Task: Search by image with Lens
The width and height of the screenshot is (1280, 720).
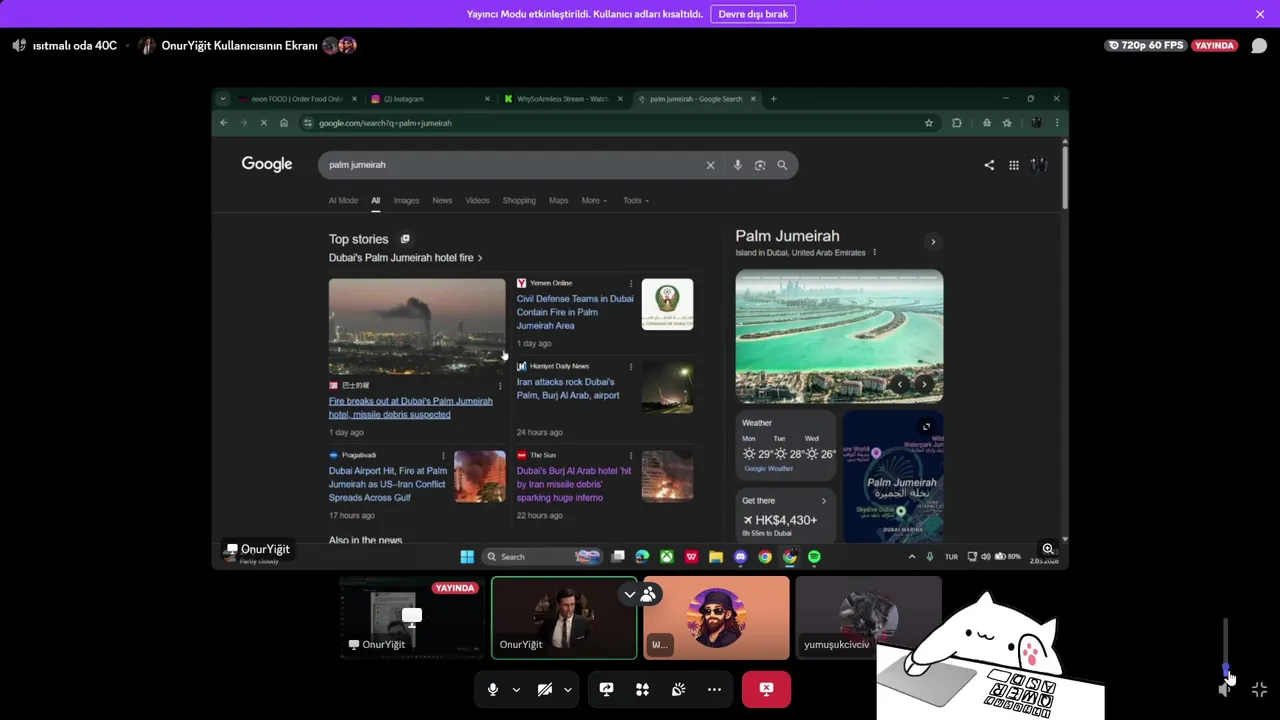Action: tap(760, 165)
